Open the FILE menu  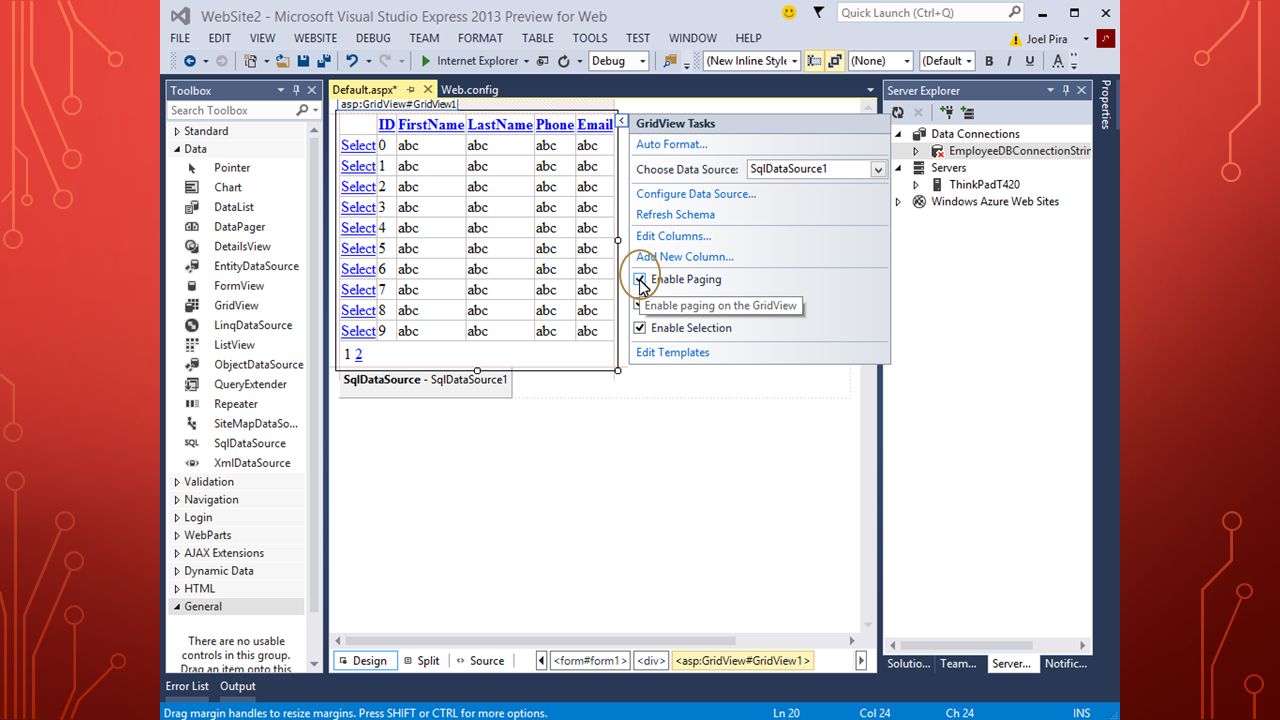point(180,38)
